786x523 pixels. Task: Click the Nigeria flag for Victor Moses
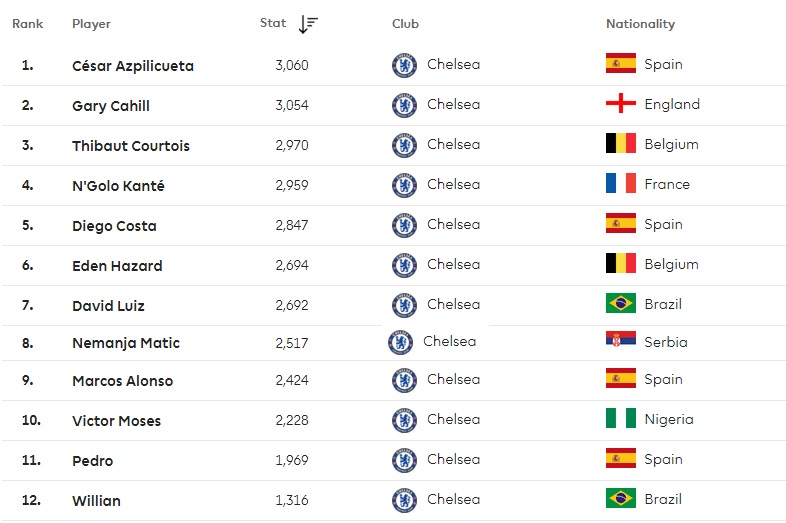point(621,419)
